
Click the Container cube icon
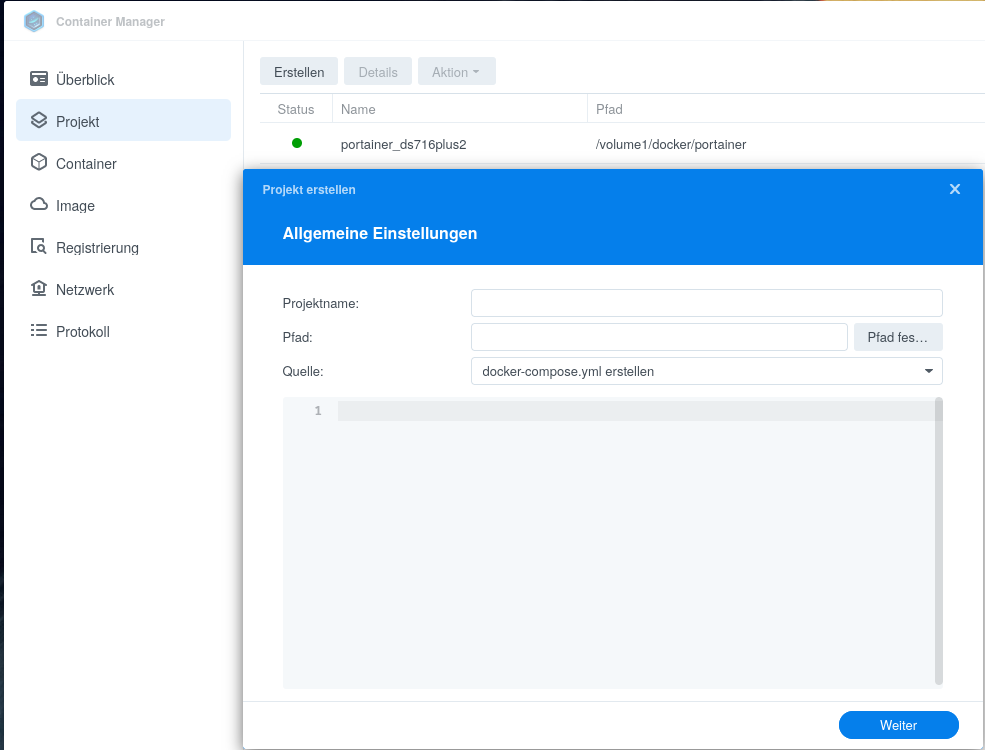(39, 162)
